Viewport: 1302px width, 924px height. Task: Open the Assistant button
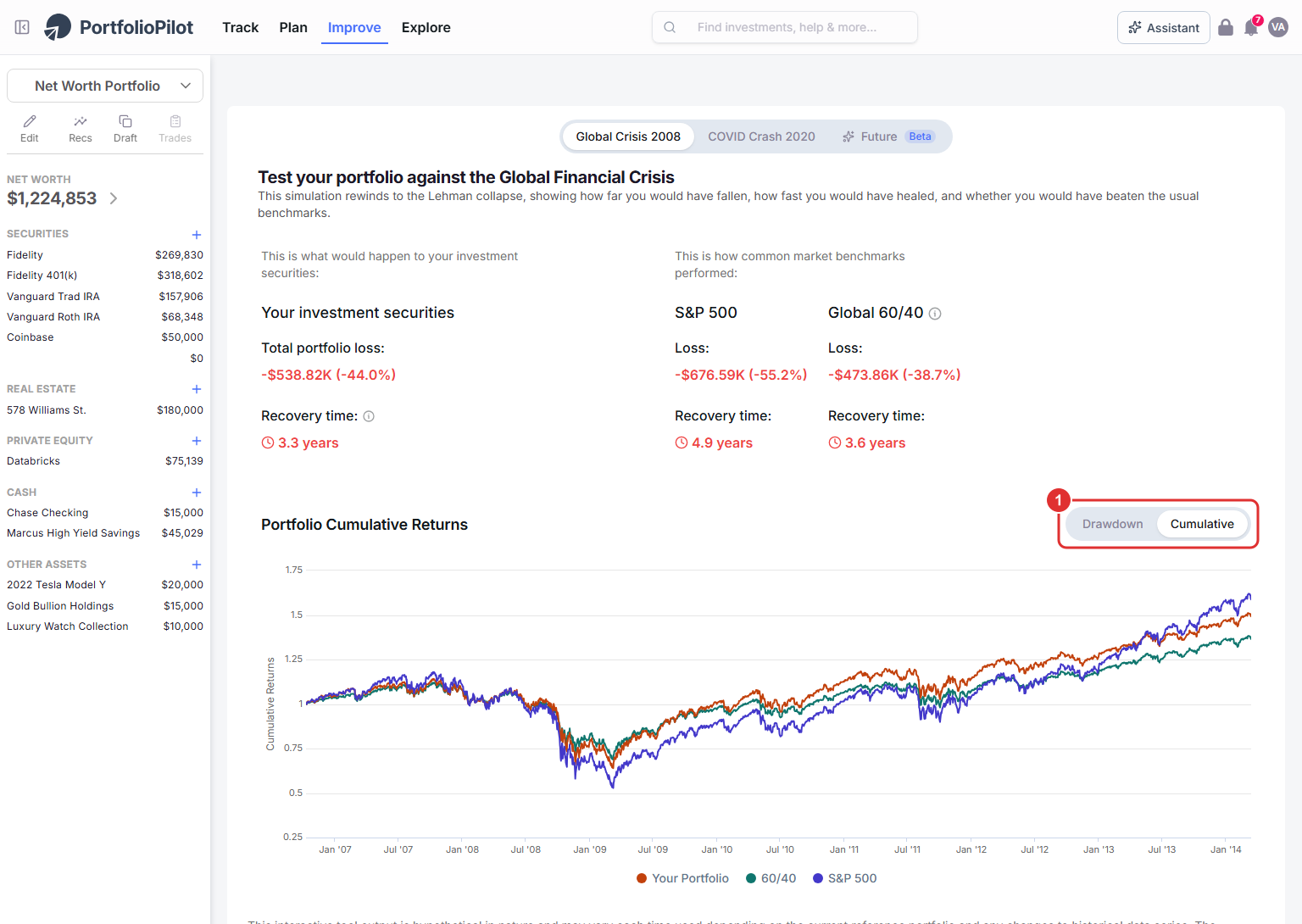coord(1164,27)
